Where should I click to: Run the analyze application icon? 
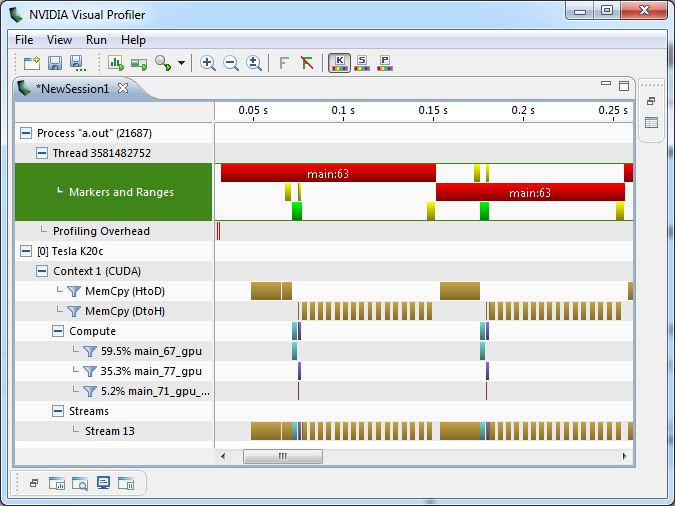point(116,63)
